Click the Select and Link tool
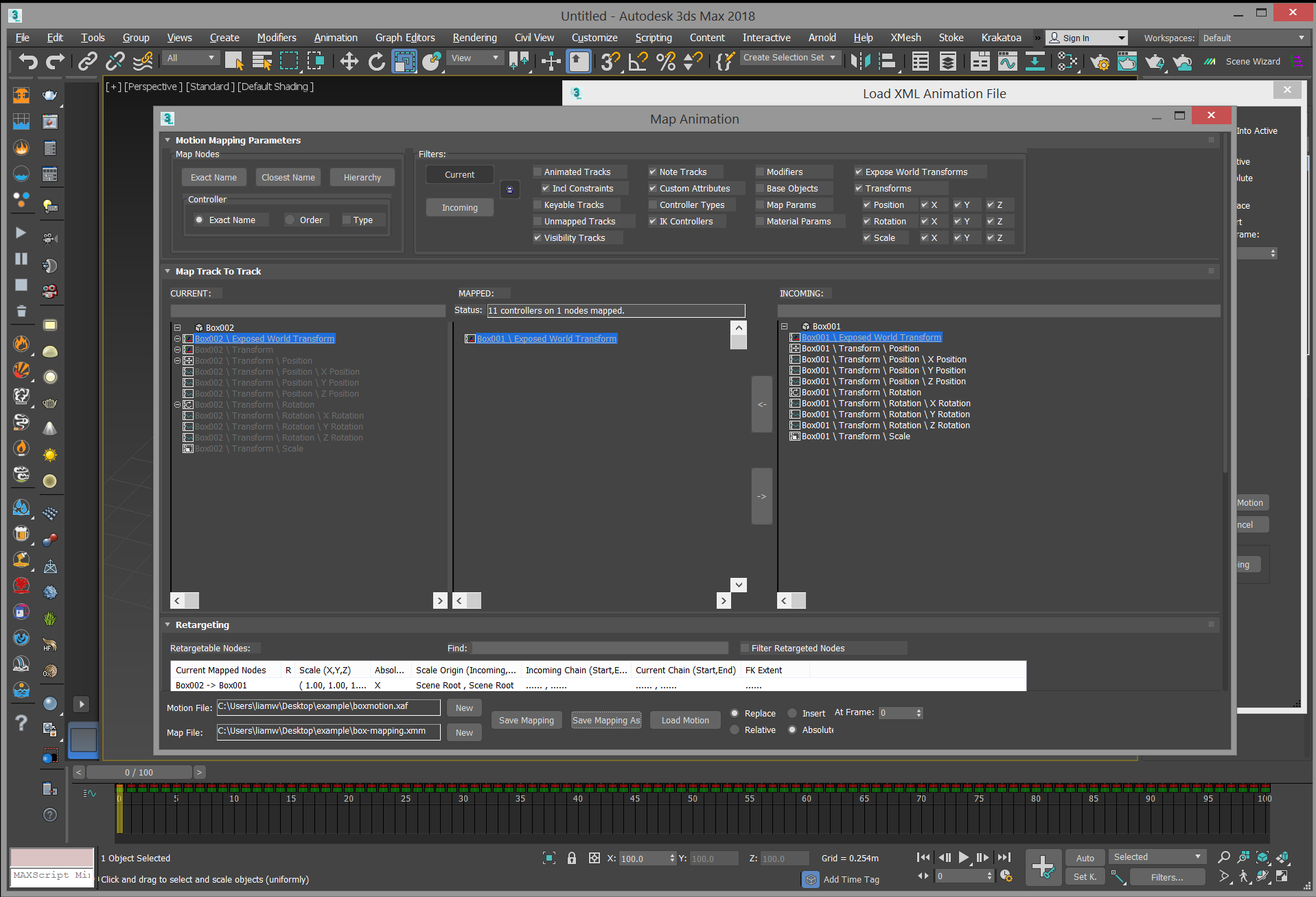The width and height of the screenshot is (1316, 897). pyautogui.click(x=87, y=61)
